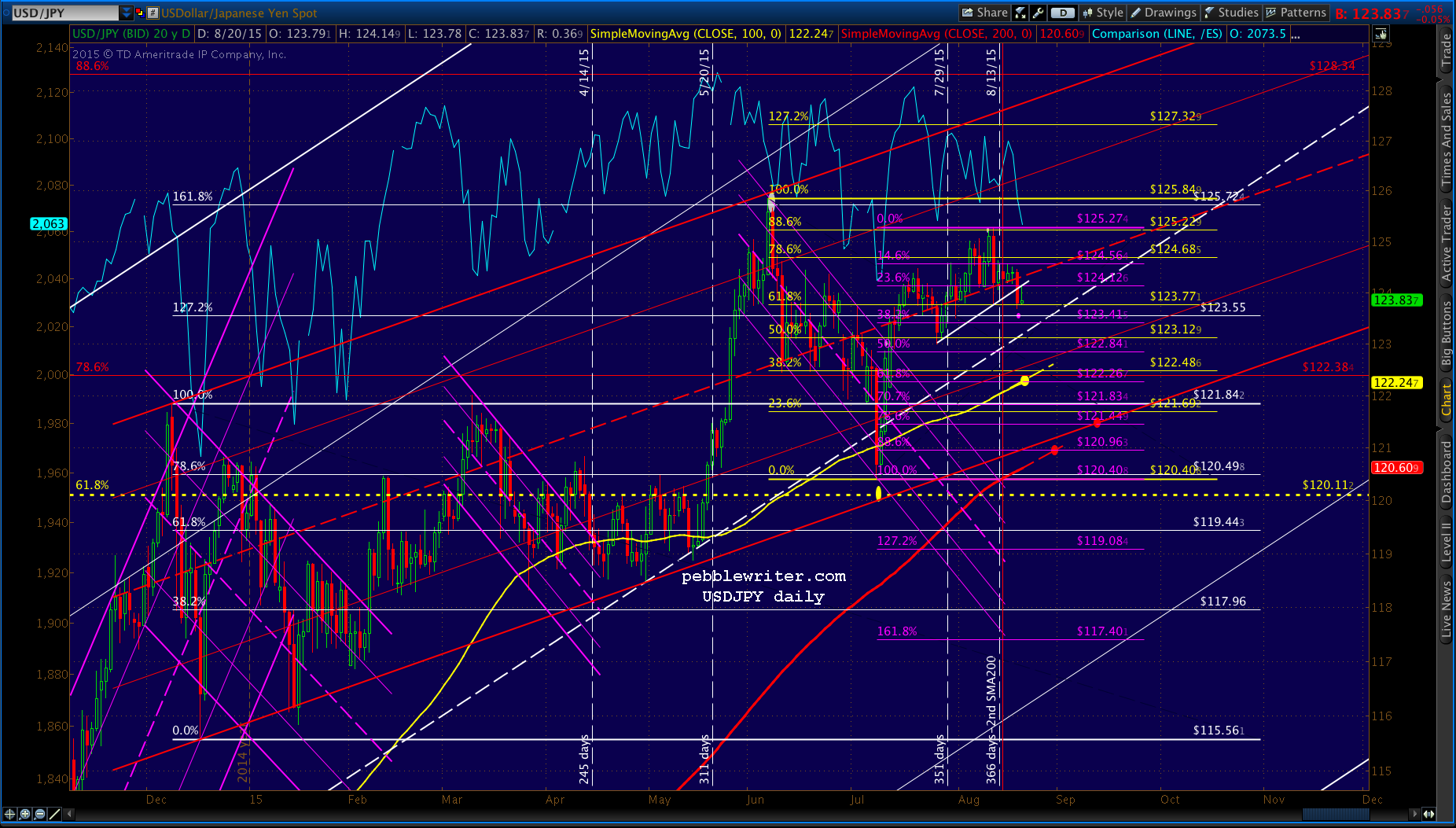This screenshot has width=1456, height=828.
Task: Switch to the Times And Sales side tab
Action: pyautogui.click(x=1446, y=140)
